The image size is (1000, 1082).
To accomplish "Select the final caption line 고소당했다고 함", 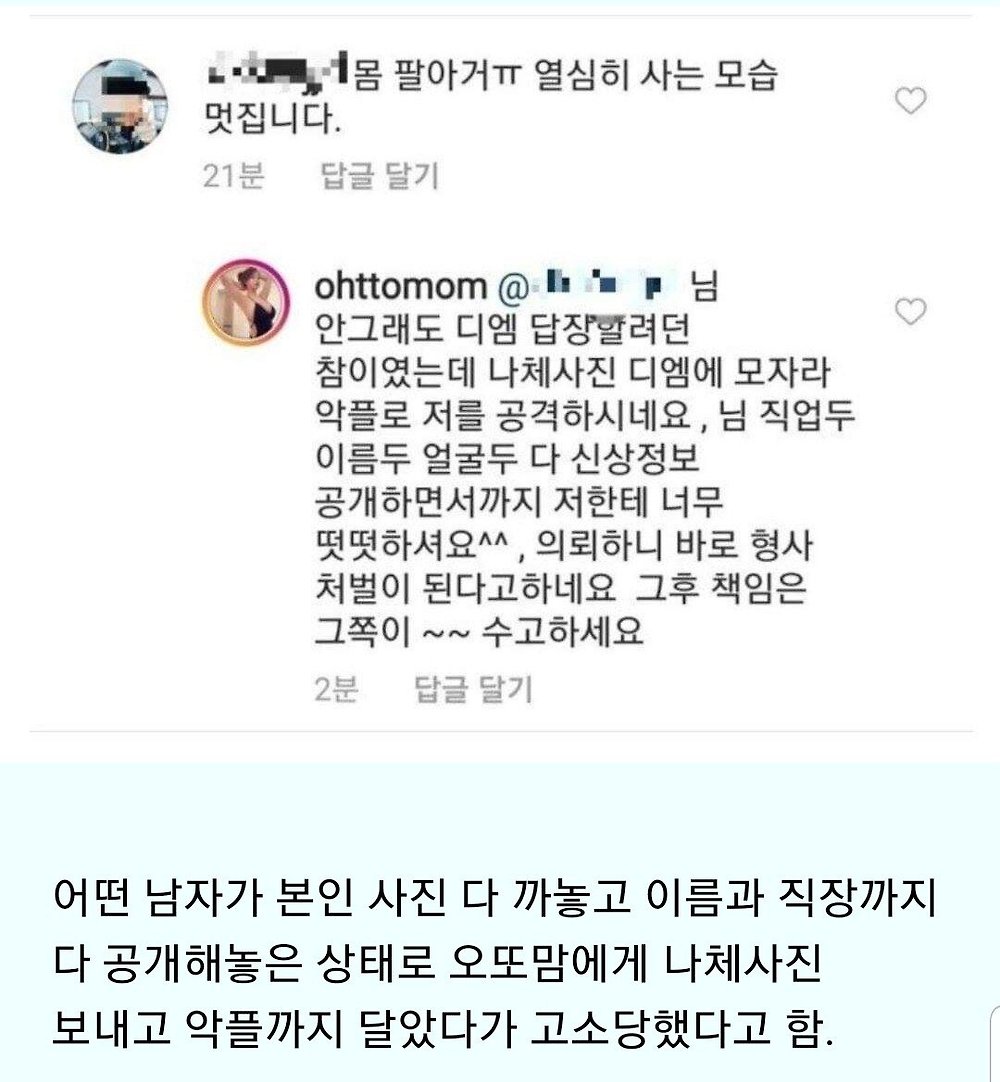I will tap(443, 1027).
